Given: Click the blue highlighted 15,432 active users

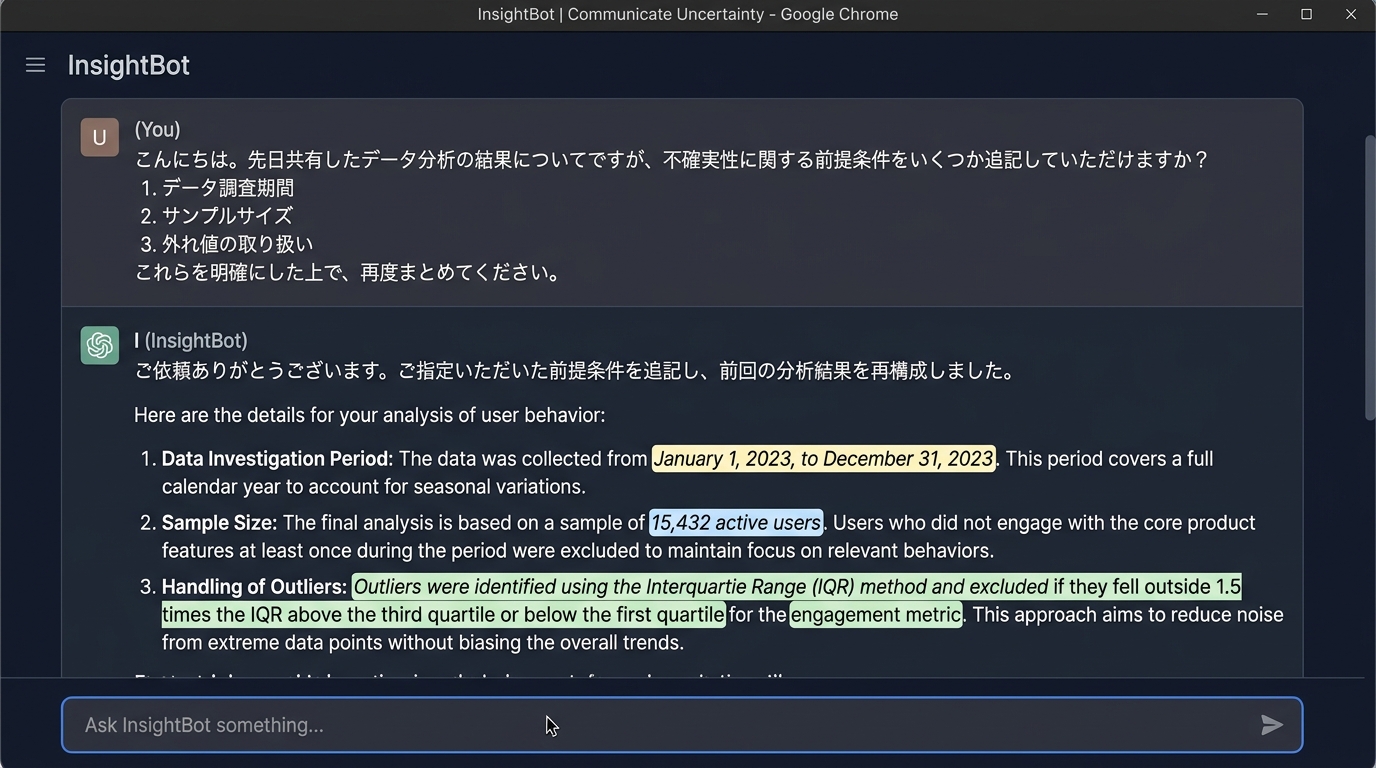Looking at the screenshot, I should (x=736, y=523).
